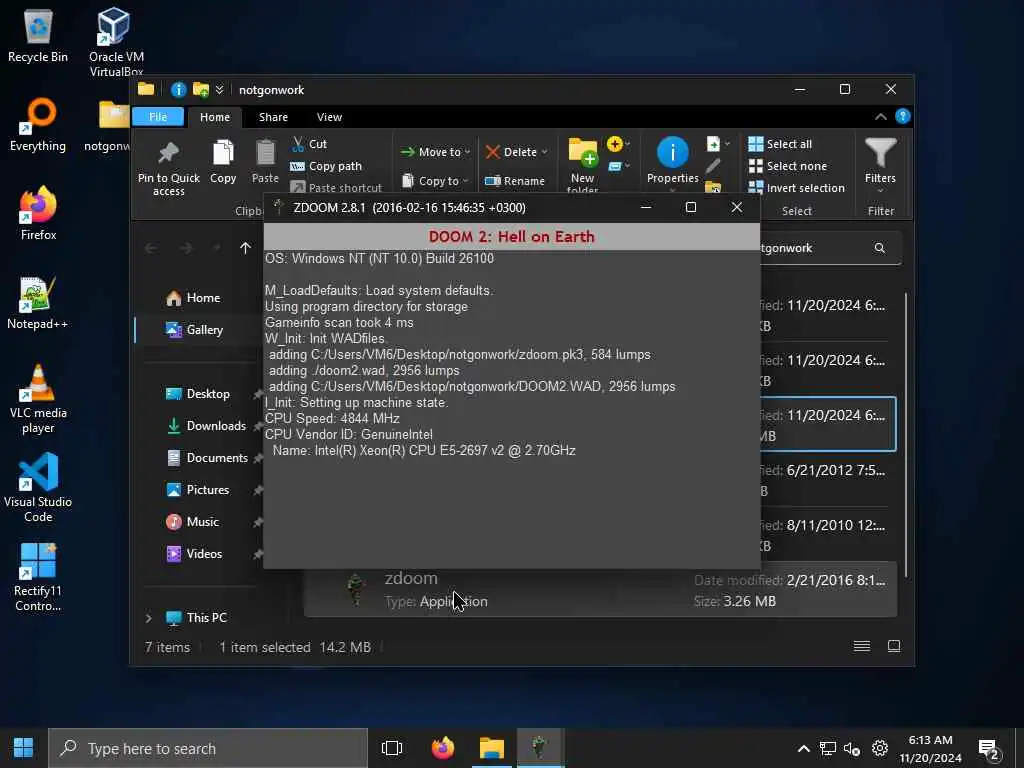Click Select none in ribbon
Screen dimensions: 1024x768
point(788,166)
